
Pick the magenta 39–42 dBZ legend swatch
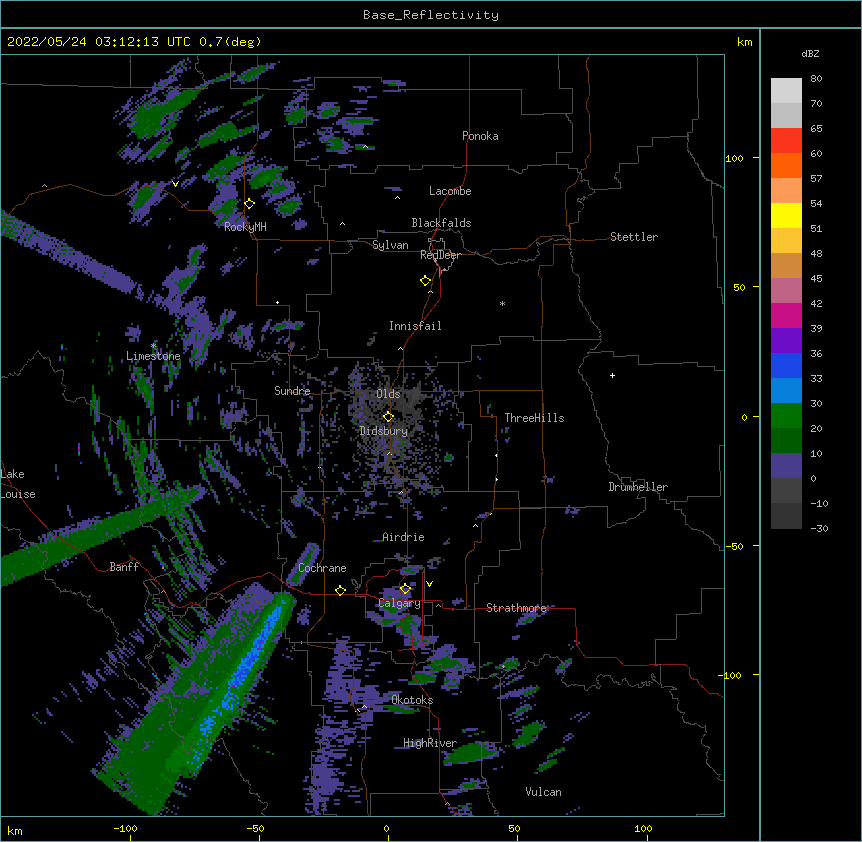[786, 315]
